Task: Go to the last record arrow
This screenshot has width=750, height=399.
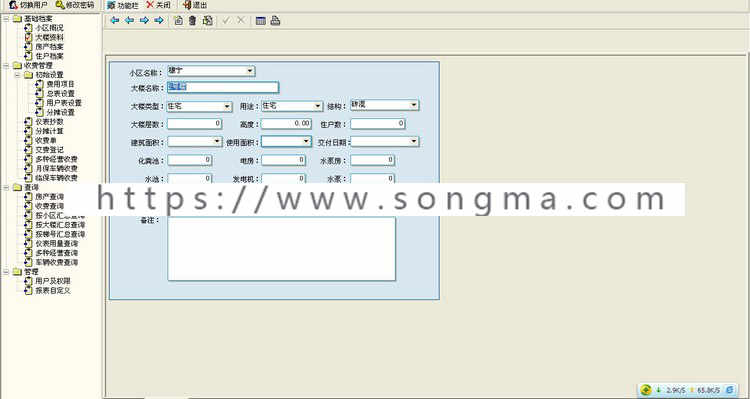Action: (159, 21)
